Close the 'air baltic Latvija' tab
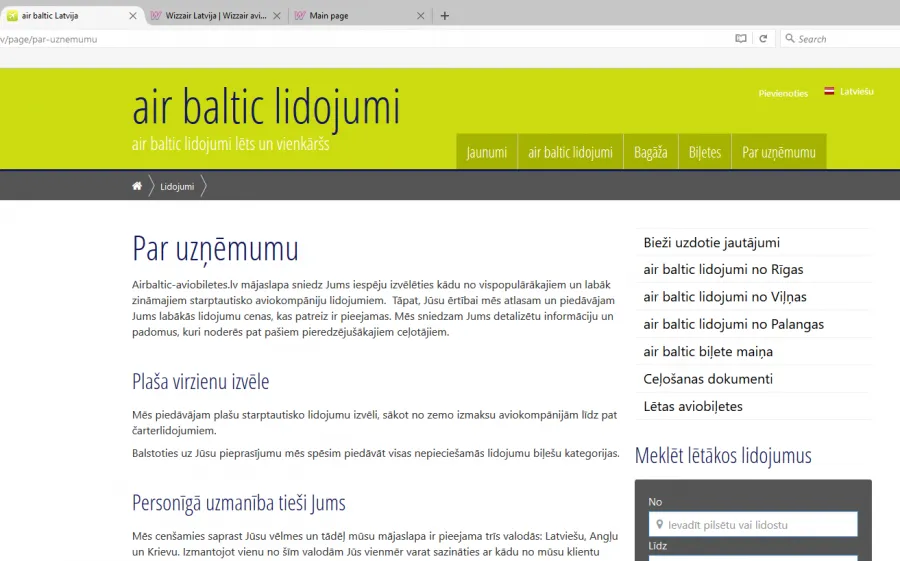Viewport: 900px width, 561px height. point(133,16)
